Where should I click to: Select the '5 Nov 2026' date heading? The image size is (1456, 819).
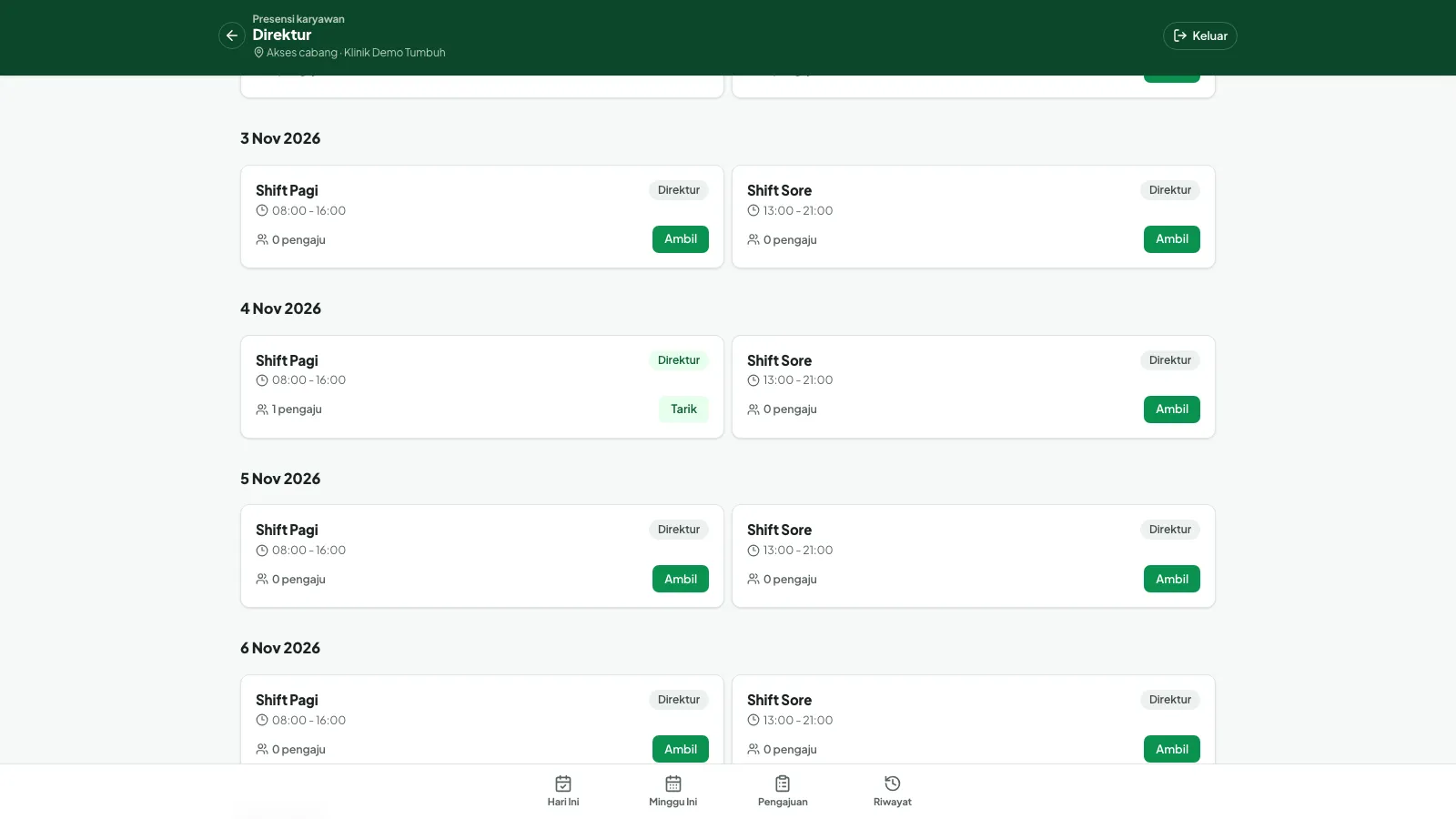pyautogui.click(x=280, y=479)
